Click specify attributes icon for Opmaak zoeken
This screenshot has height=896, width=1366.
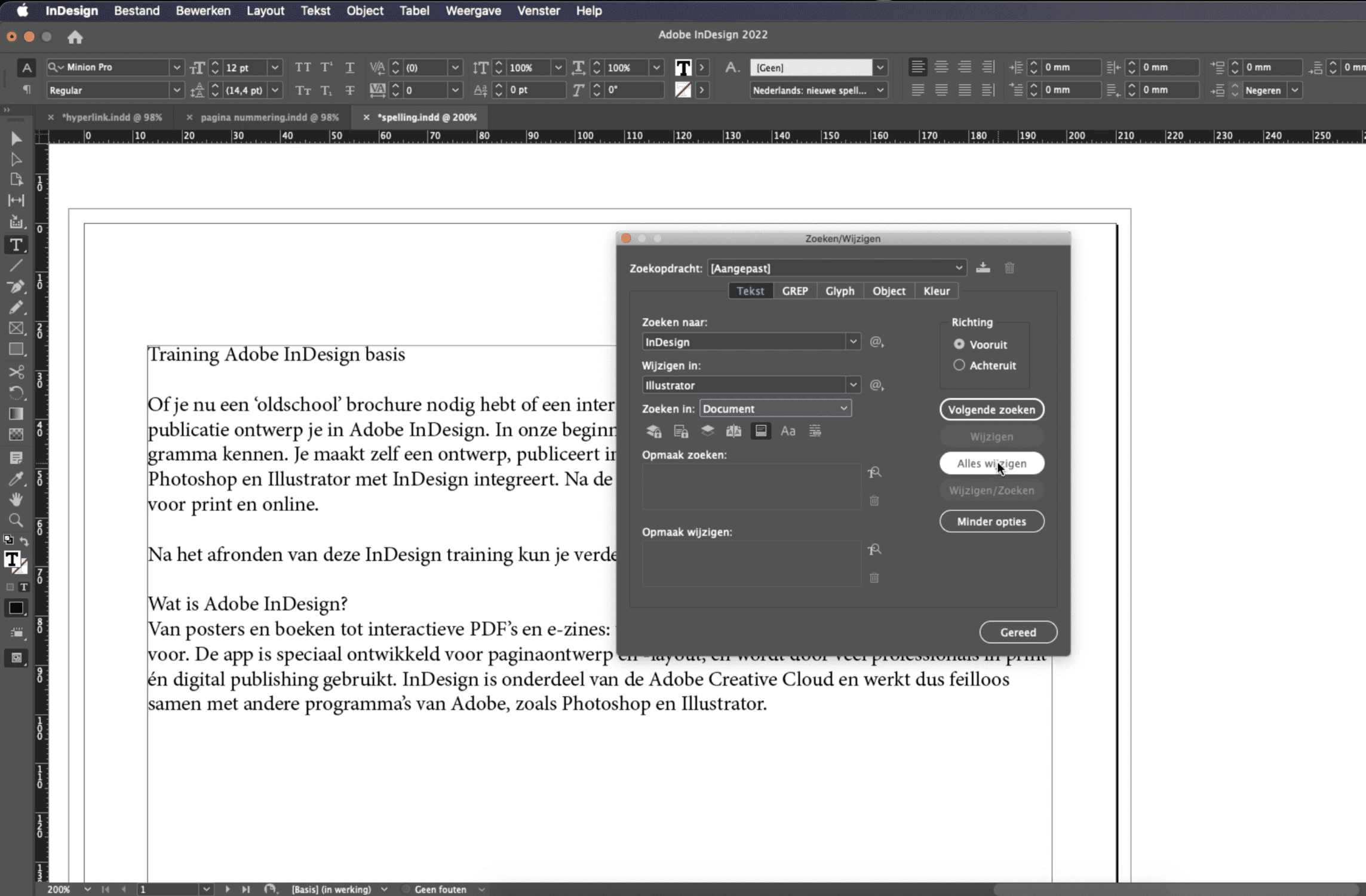click(874, 472)
